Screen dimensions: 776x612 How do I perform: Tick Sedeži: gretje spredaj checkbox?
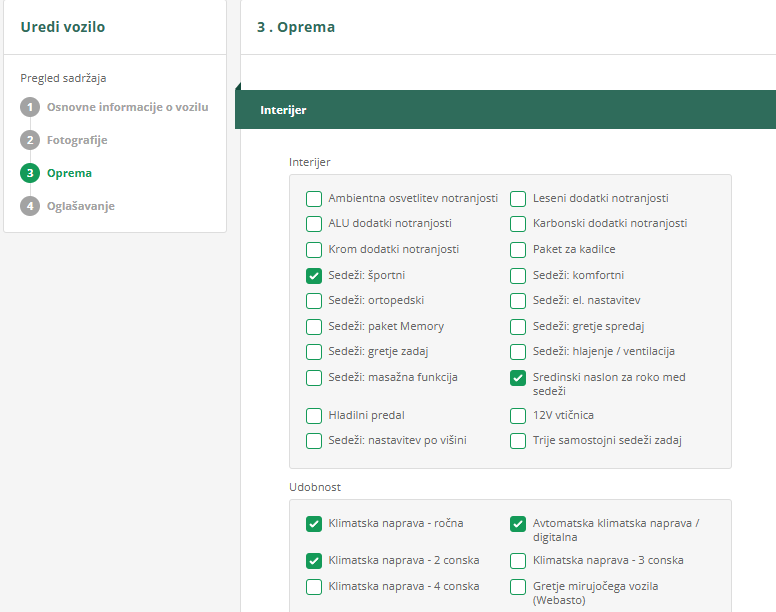[518, 326]
